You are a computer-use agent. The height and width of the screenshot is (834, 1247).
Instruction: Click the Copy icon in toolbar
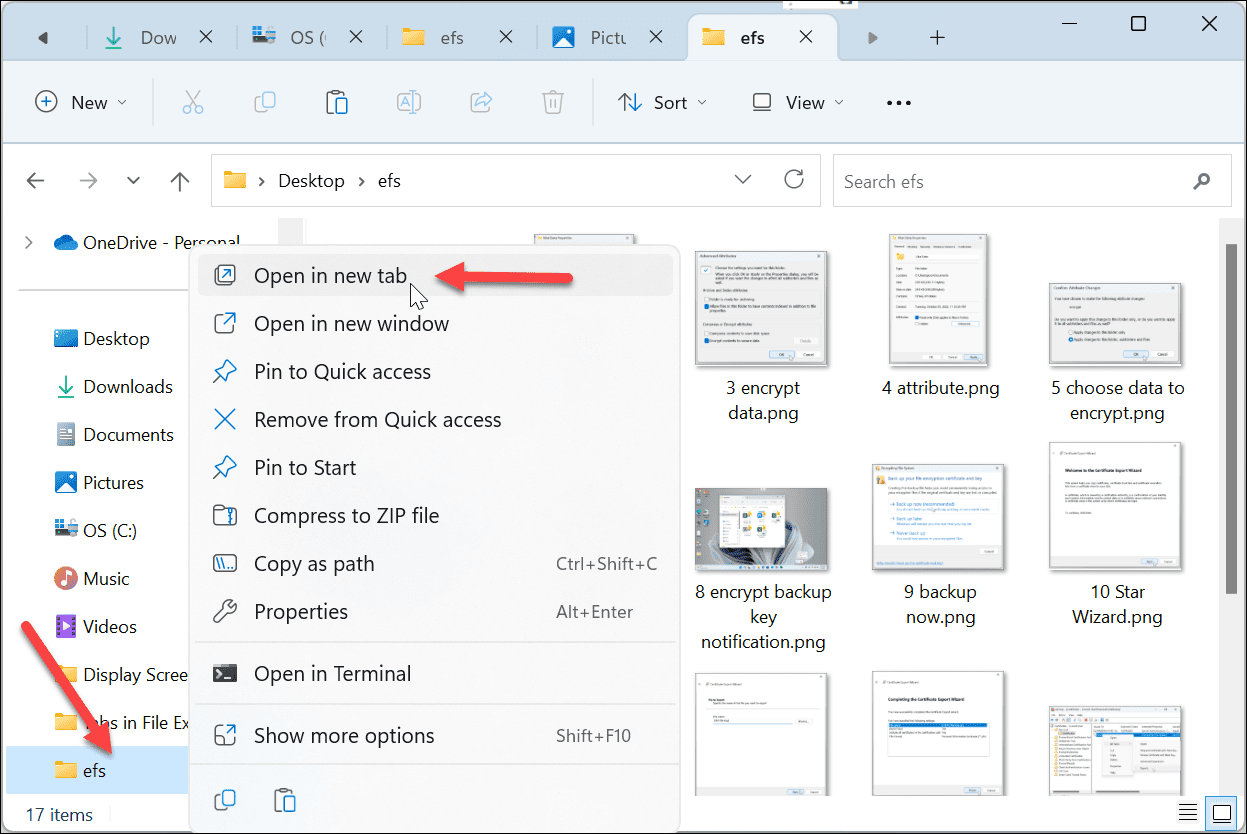[x=265, y=102]
